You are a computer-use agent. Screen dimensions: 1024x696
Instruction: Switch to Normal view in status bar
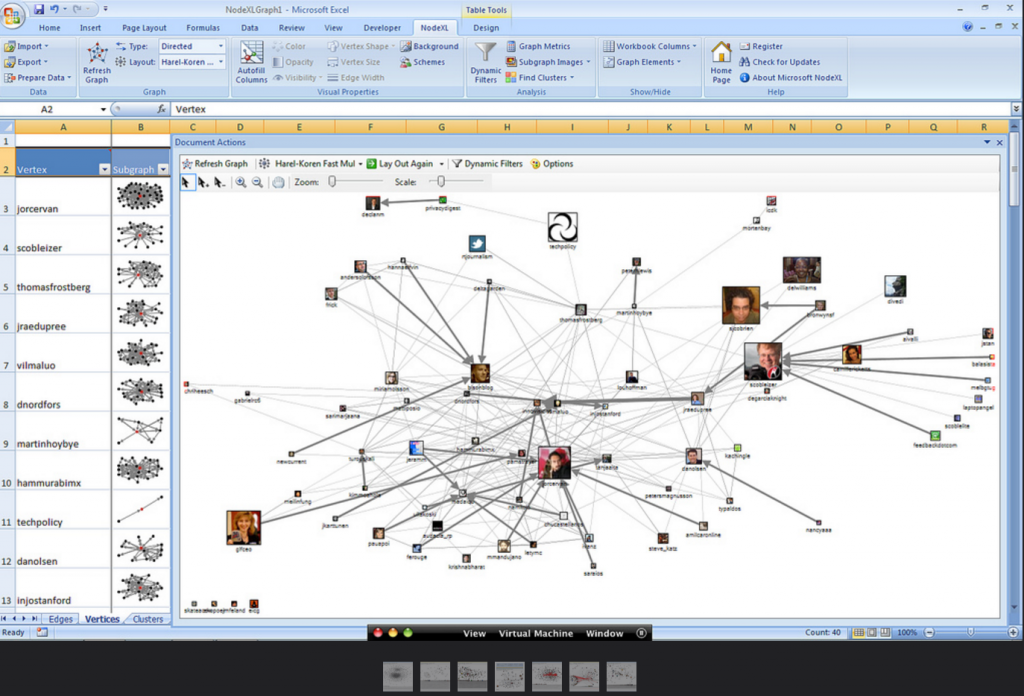[859, 632]
